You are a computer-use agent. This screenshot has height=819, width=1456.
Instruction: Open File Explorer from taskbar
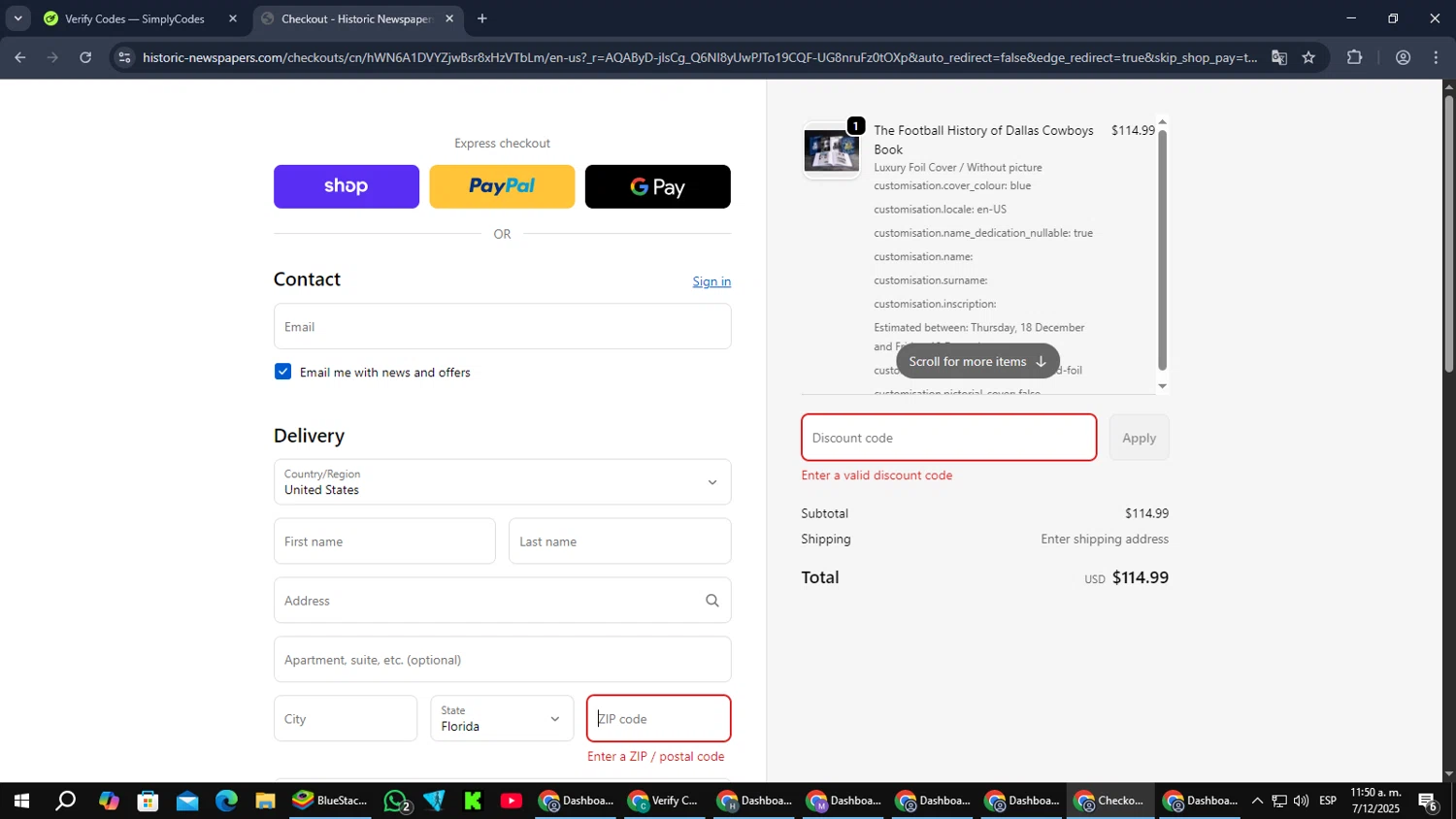click(265, 802)
